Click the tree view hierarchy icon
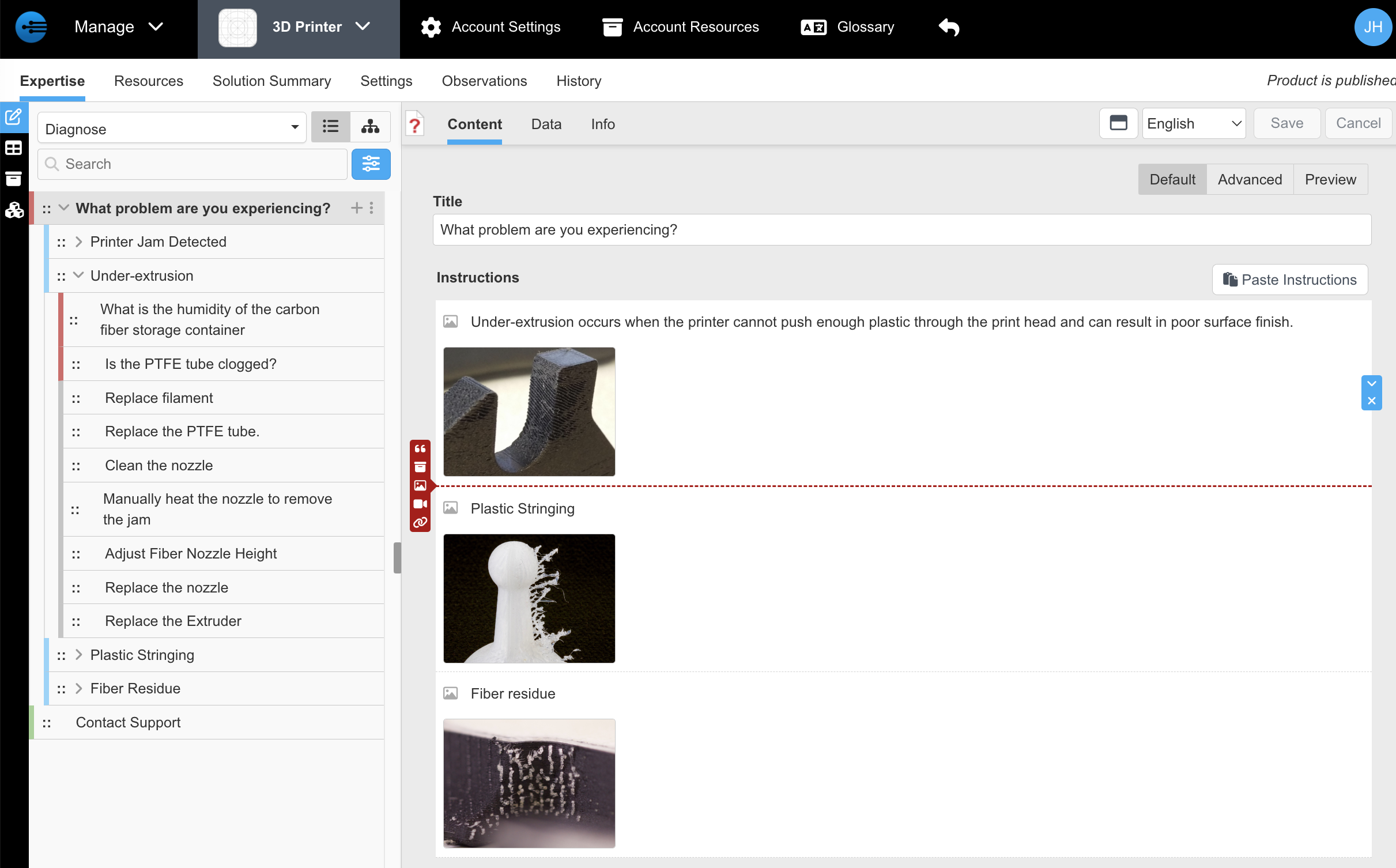 pyautogui.click(x=370, y=126)
